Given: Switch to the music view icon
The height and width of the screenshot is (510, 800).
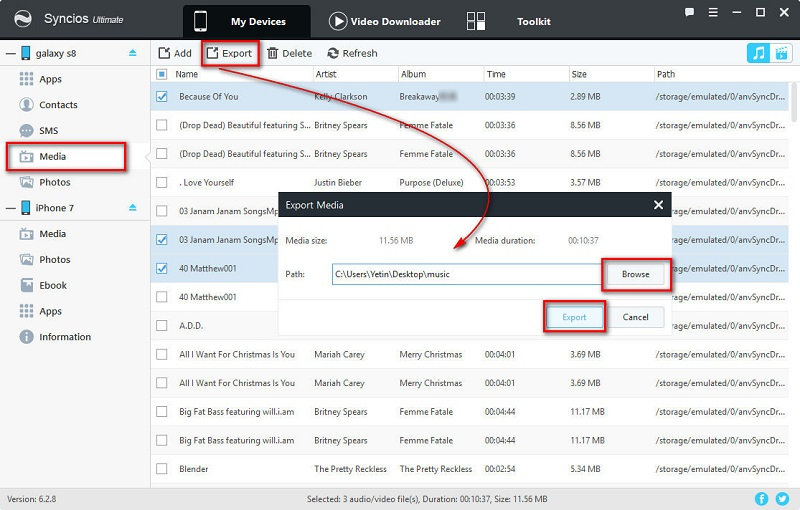Looking at the screenshot, I should [x=758, y=53].
